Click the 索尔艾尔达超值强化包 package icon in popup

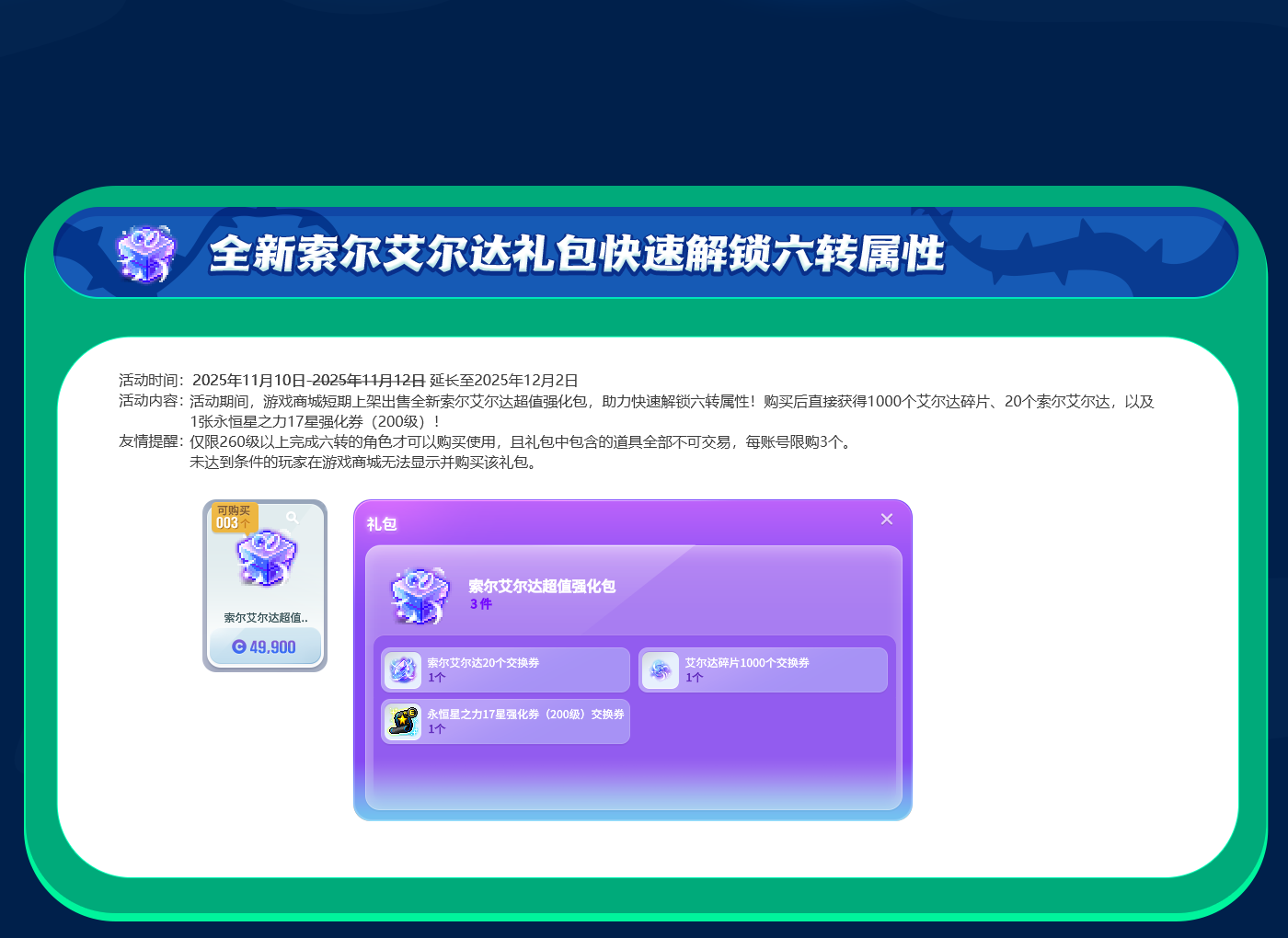click(420, 595)
